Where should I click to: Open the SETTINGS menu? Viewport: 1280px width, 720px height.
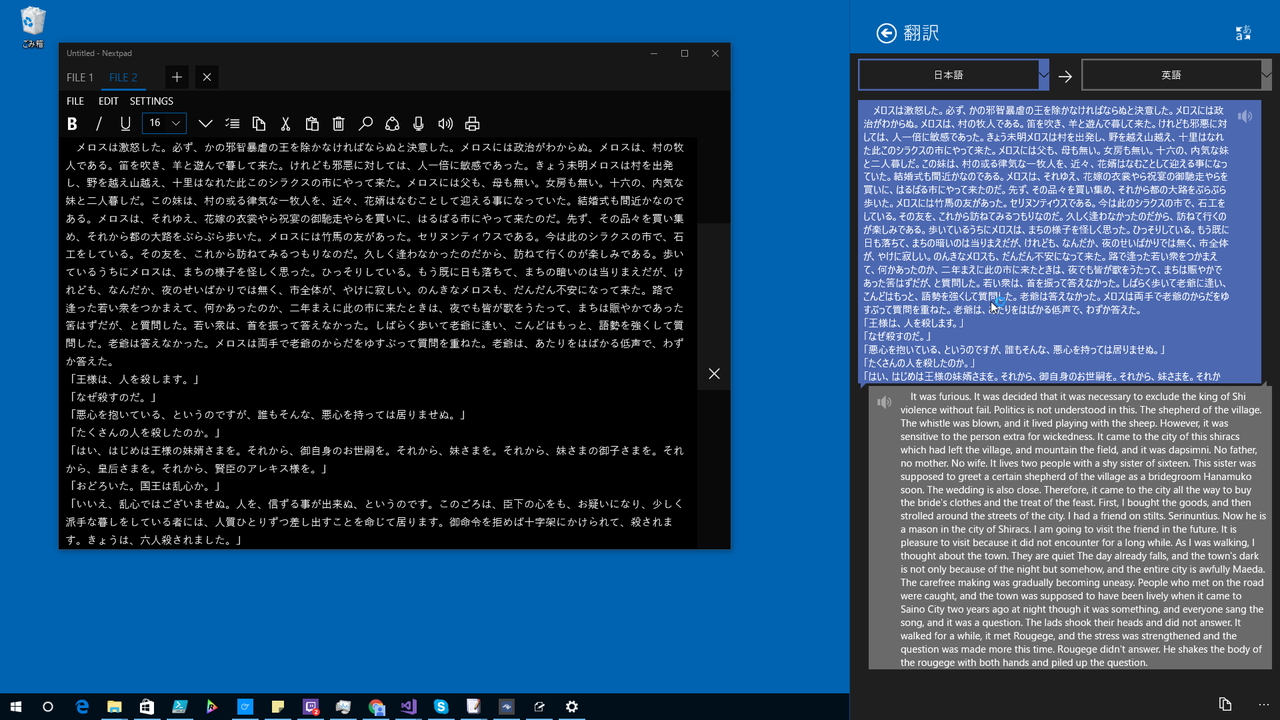click(151, 101)
